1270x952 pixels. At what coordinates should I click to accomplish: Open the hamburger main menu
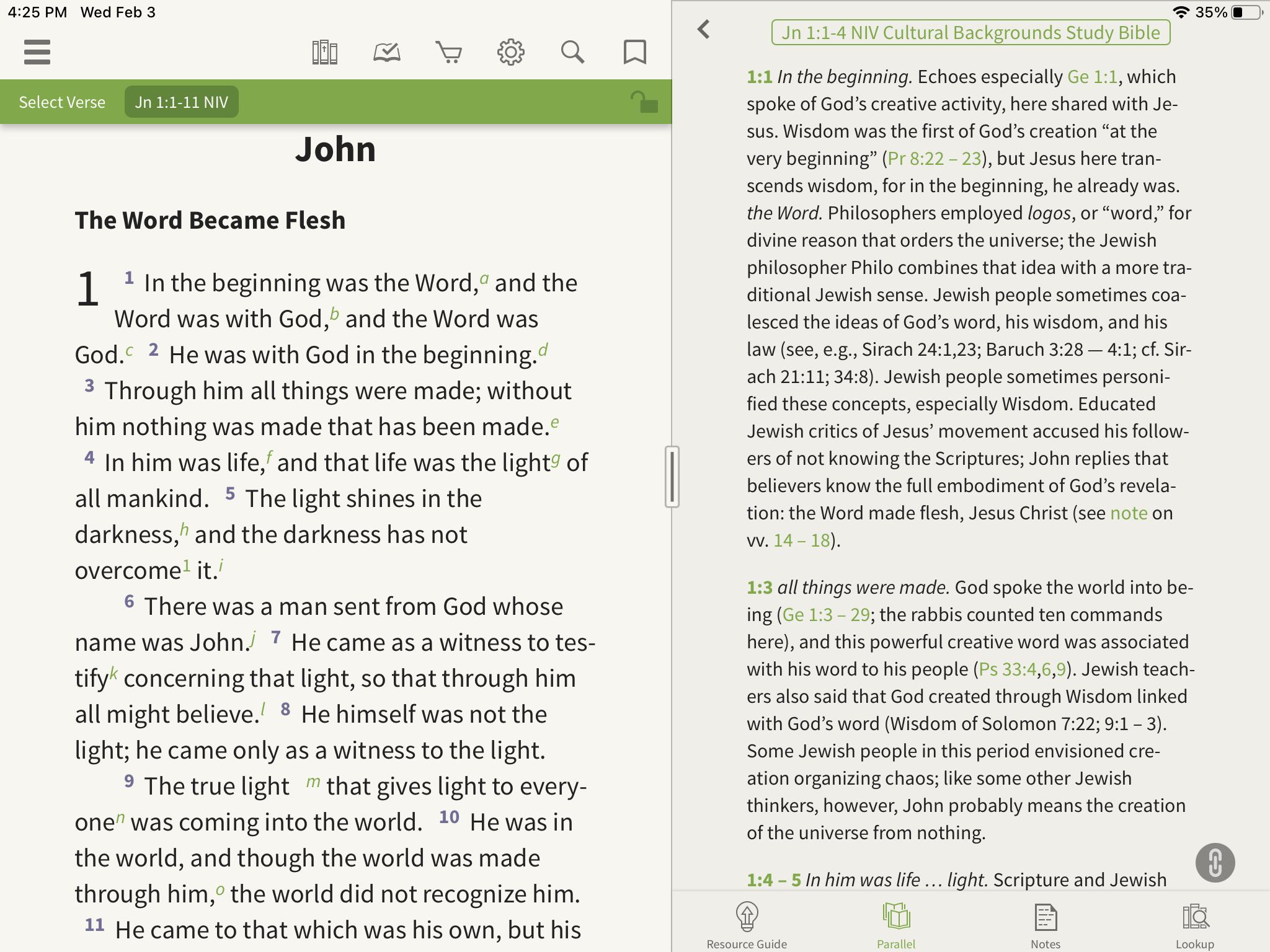coord(37,52)
